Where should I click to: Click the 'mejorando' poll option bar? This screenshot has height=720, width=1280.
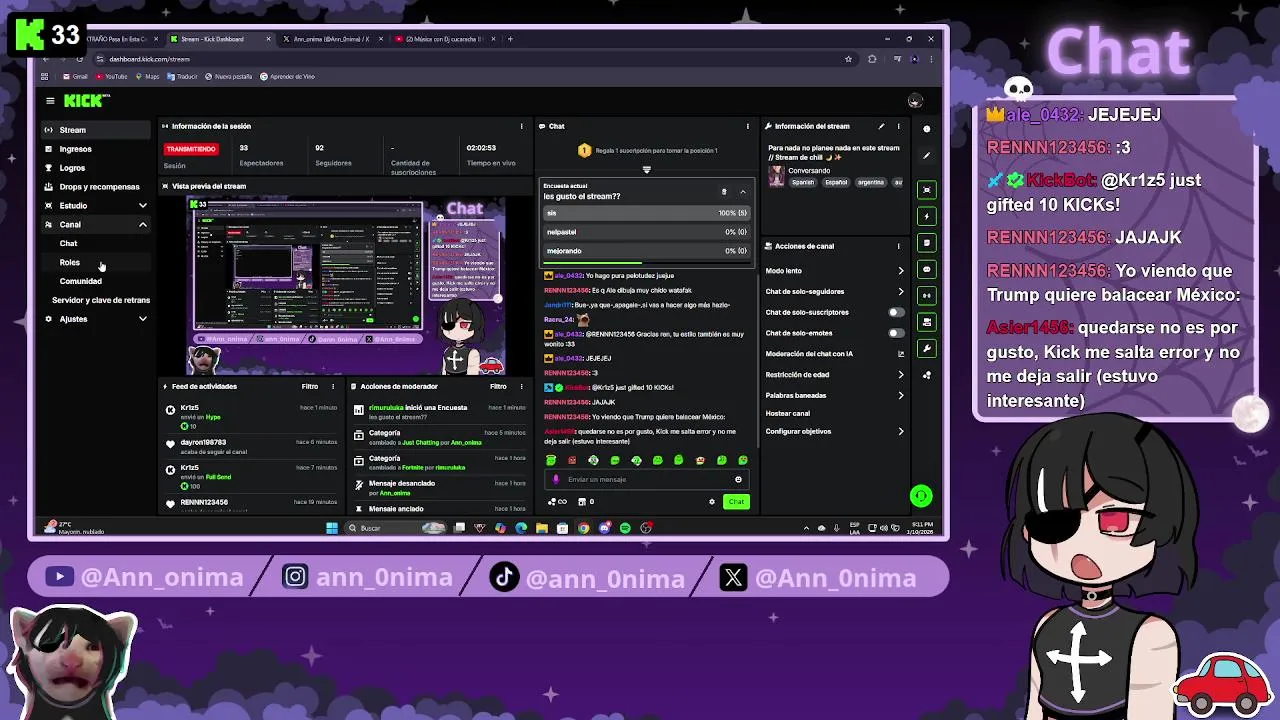pos(646,251)
